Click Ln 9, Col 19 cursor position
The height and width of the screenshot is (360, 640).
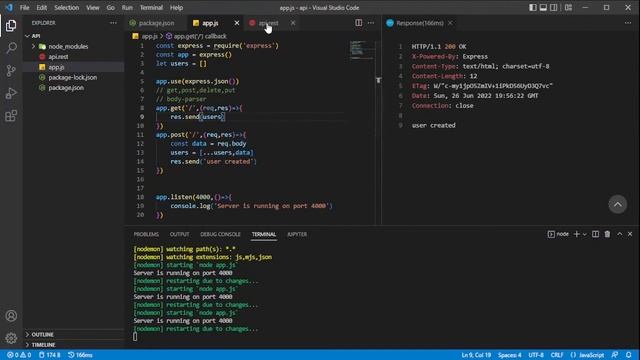(x=476, y=355)
